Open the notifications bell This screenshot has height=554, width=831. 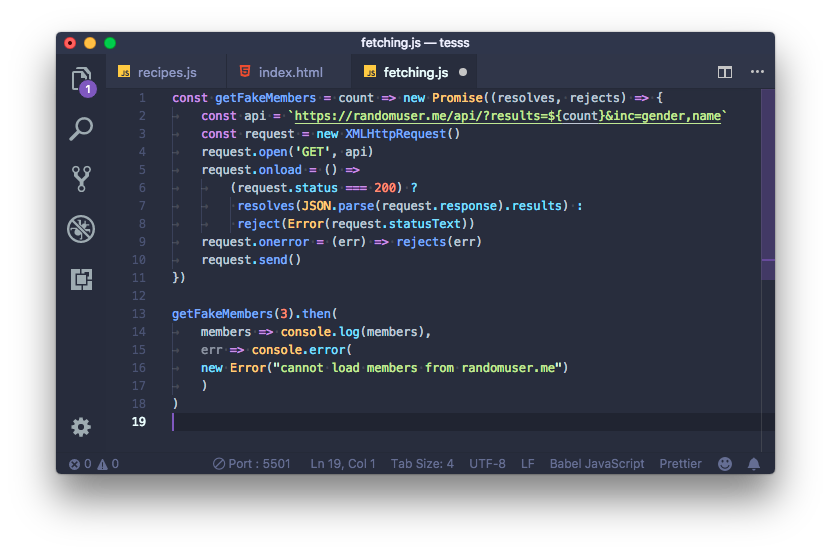[x=753, y=464]
